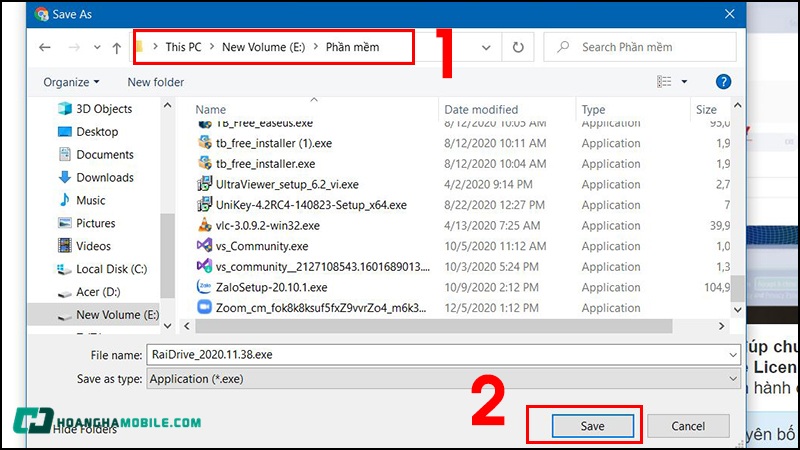
Task: Open the view options dropdown arrow
Action: point(685,81)
